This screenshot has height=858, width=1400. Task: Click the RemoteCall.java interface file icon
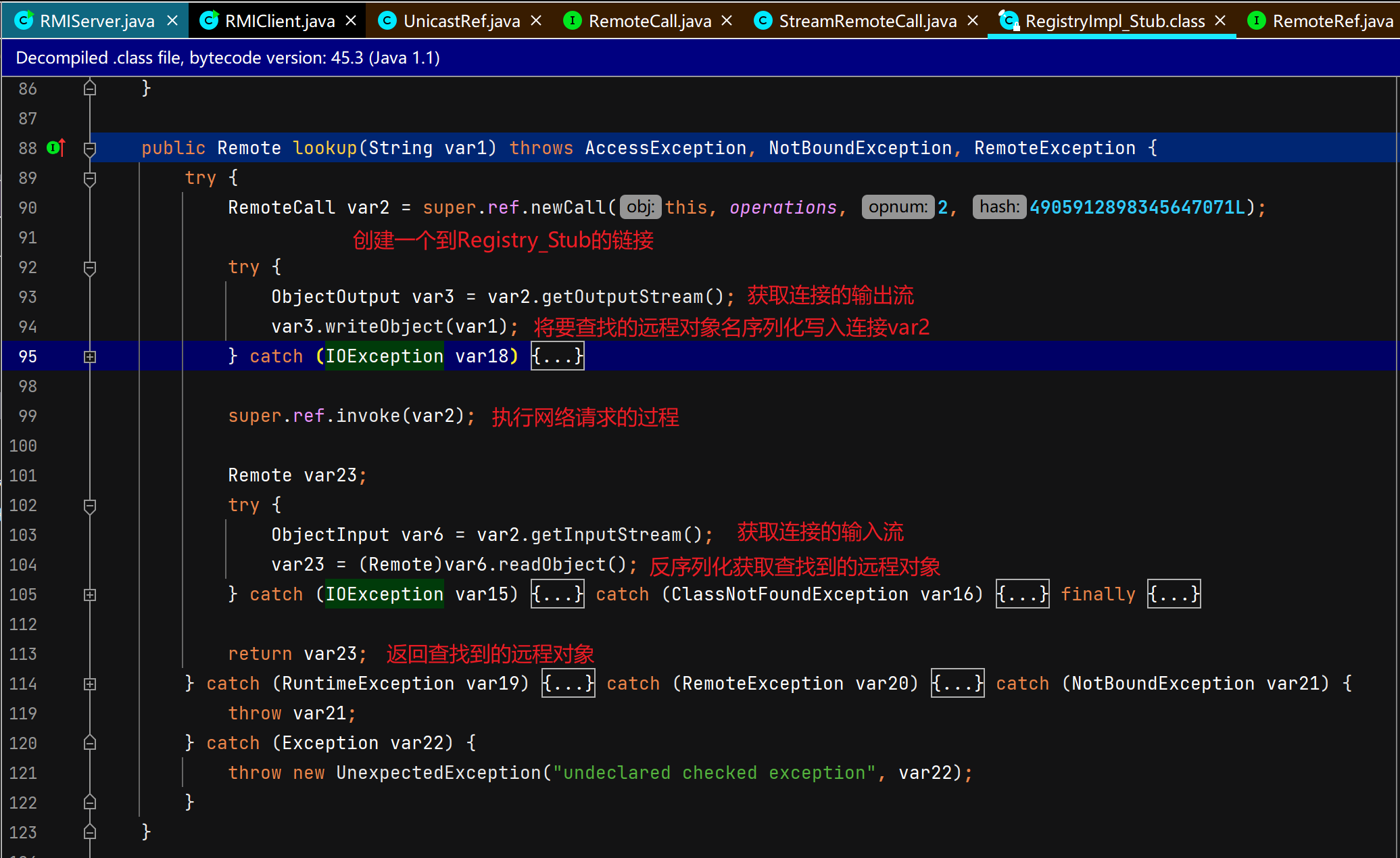coord(572,21)
